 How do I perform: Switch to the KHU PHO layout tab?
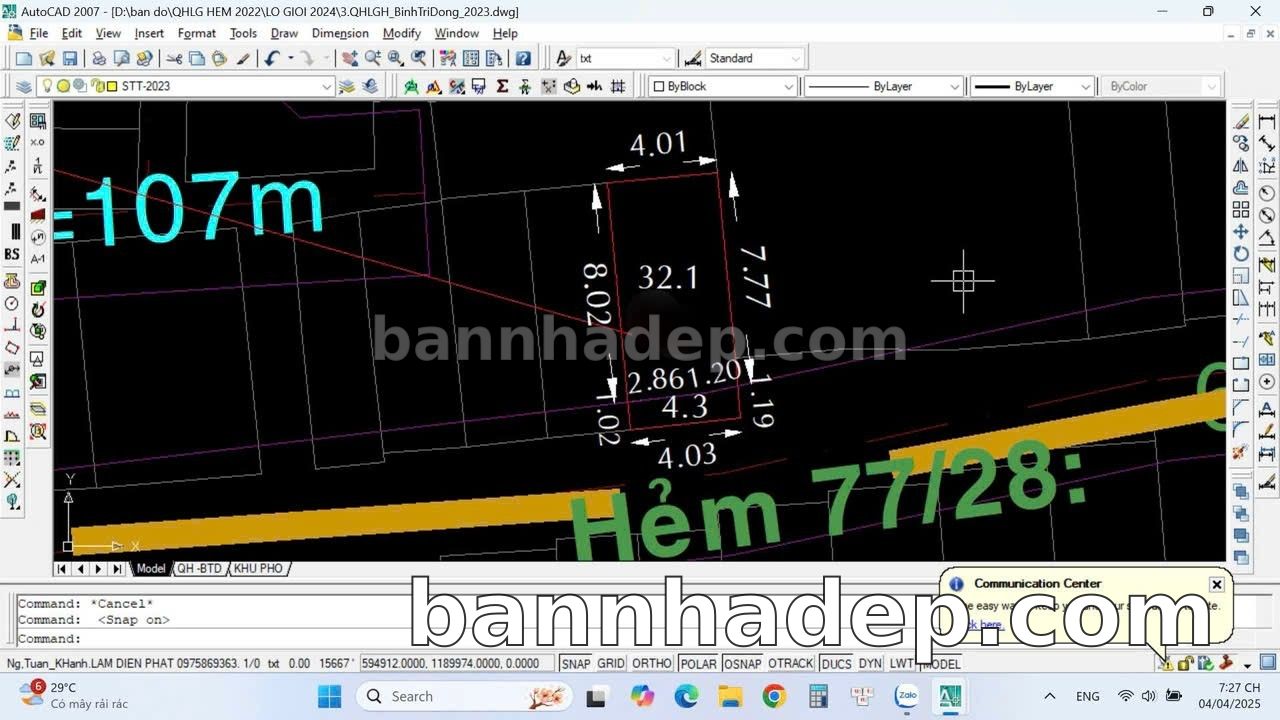click(x=258, y=568)
